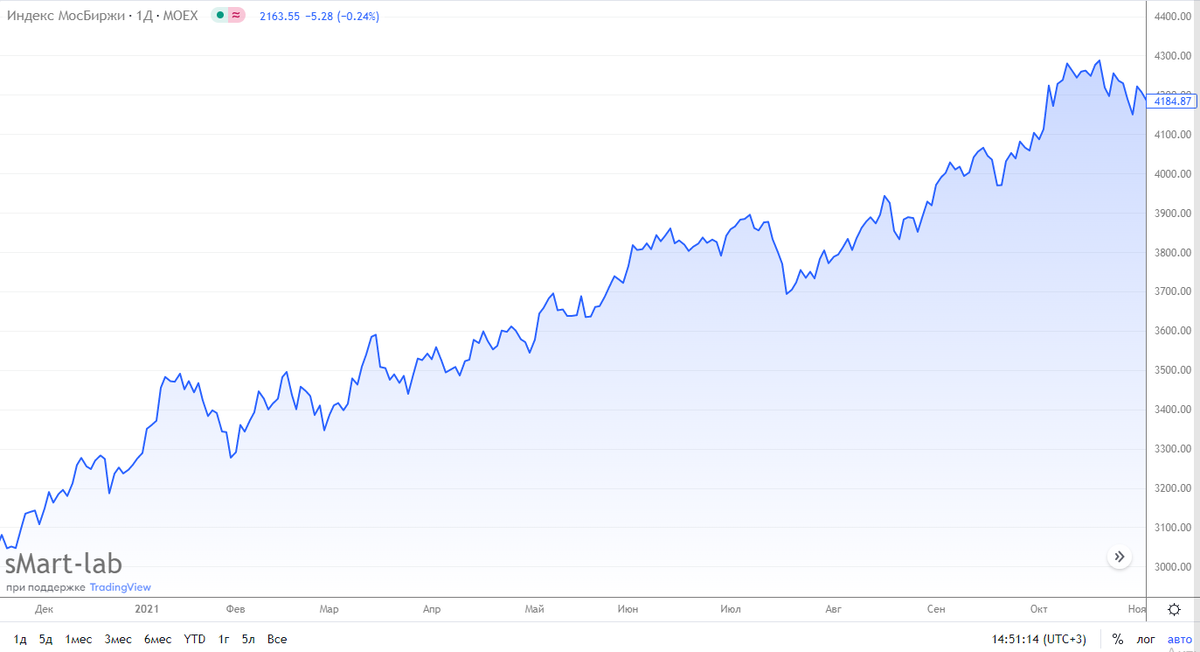The image size is (1200, 652).
Task: Select the 5д time range
Action: [46, 639]
